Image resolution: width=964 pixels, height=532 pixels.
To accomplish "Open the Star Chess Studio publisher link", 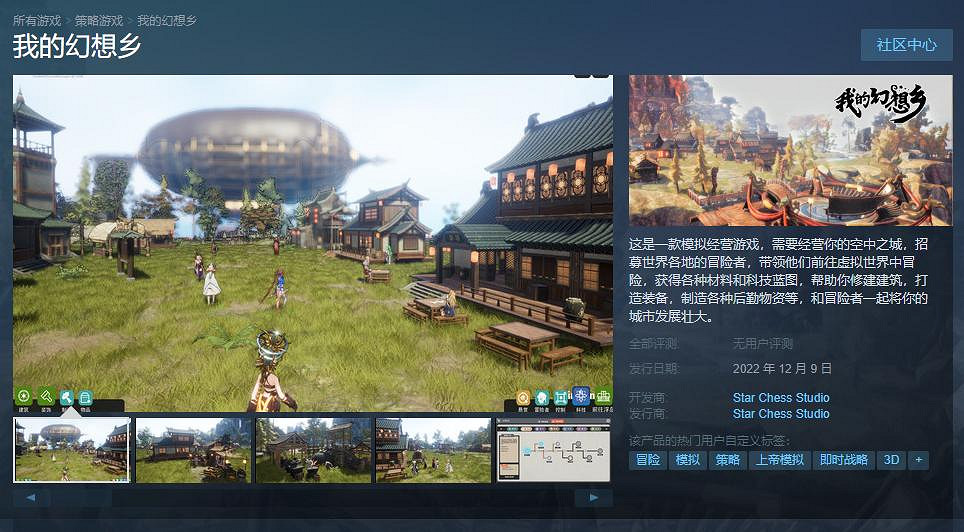I will [x=781, y=413].
